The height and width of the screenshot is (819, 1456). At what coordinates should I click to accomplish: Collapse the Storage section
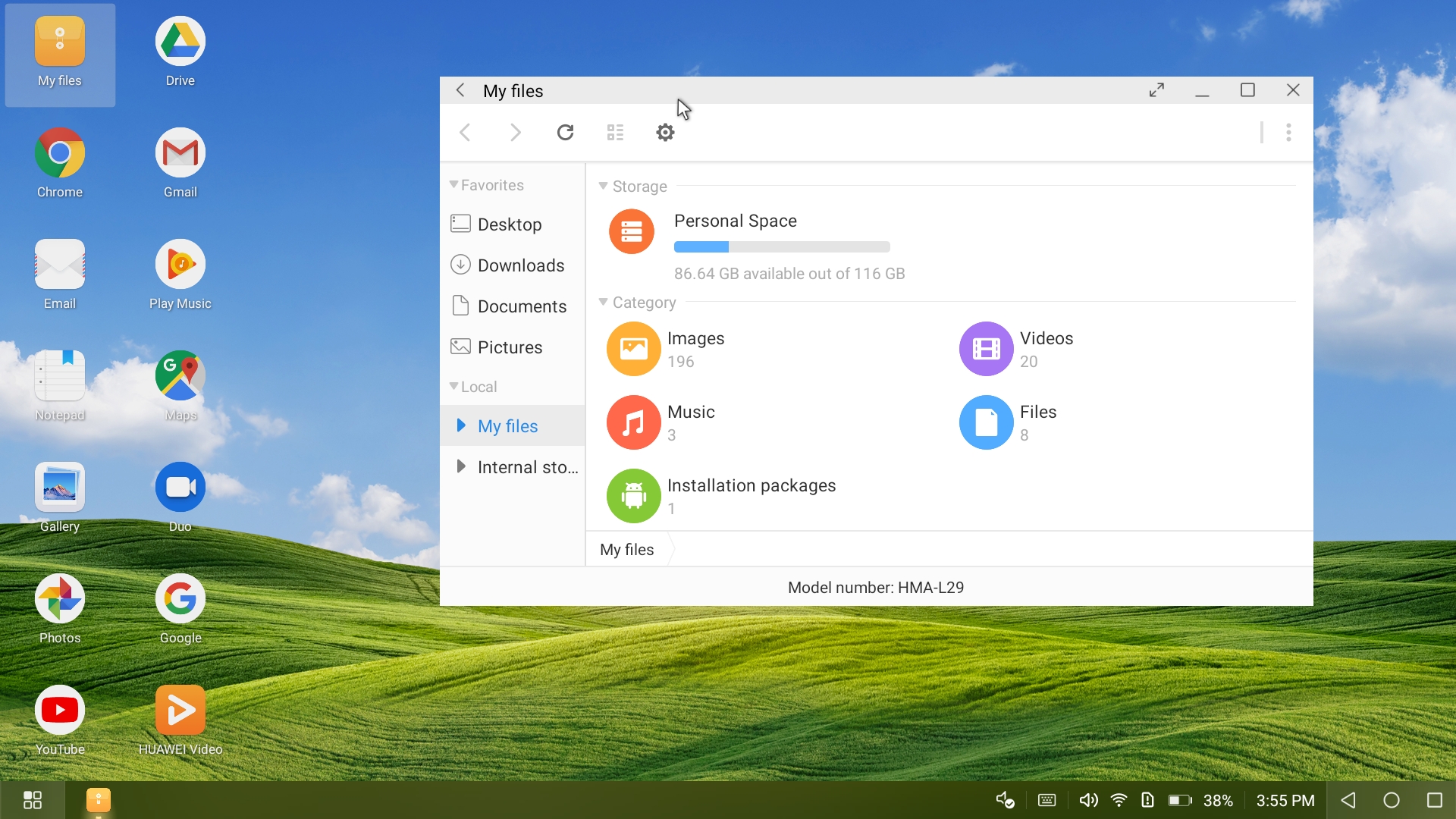click(x=604, y=187)
